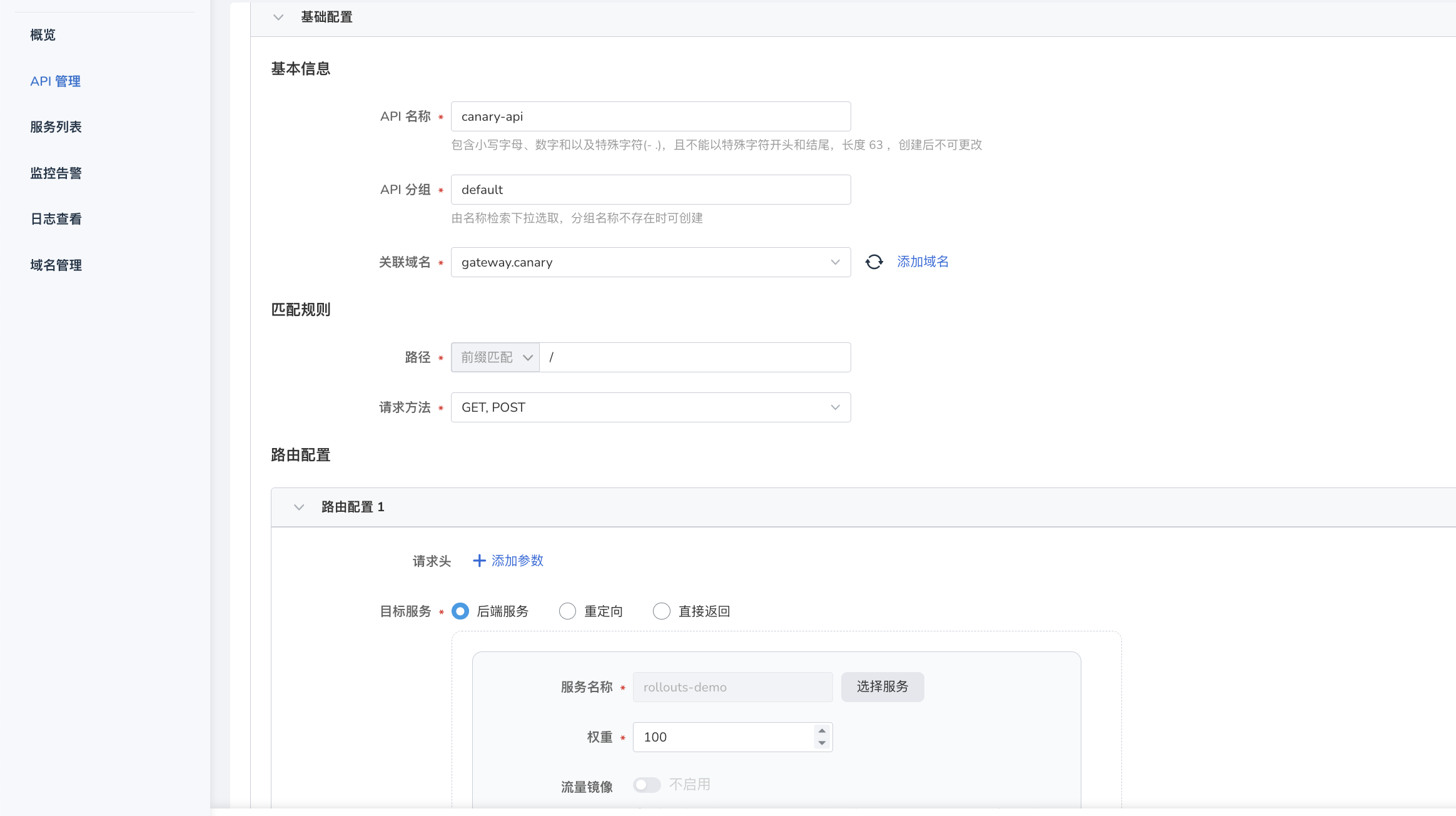Select the 后端服务 radio button
This screenshot has height=816, width=1456.
460,611
